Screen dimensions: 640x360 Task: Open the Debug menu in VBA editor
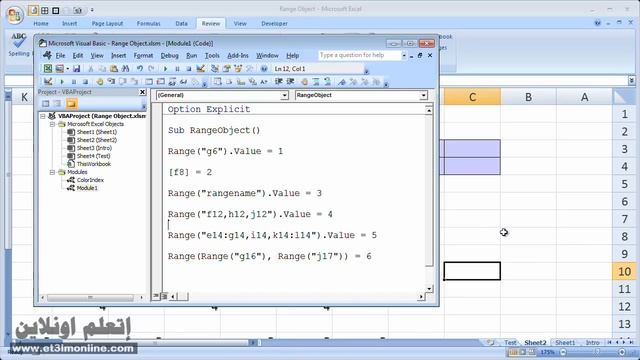tap(169, 56)
